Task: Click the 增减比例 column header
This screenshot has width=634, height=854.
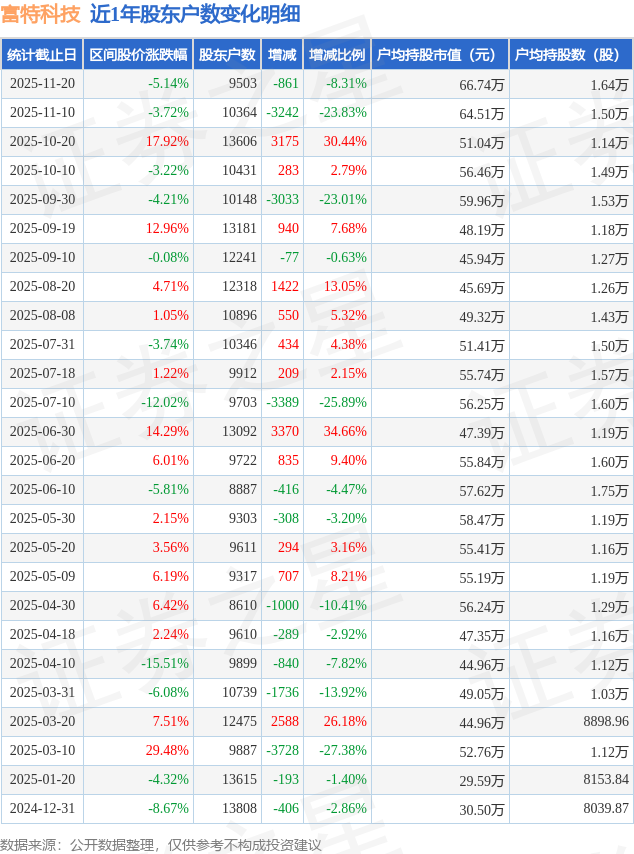Action: 337,55
